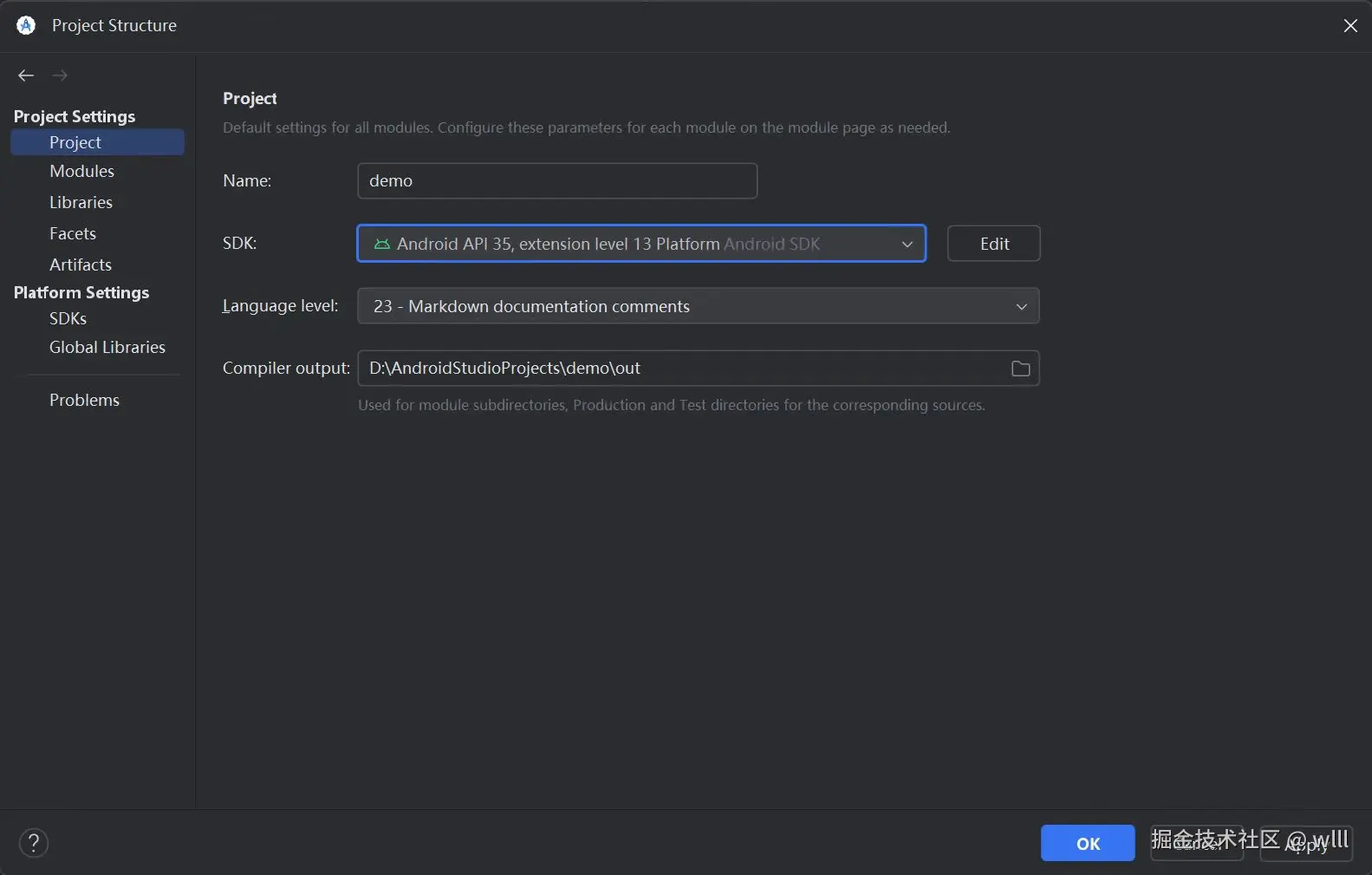Browse for compiler output folder

1020,369
